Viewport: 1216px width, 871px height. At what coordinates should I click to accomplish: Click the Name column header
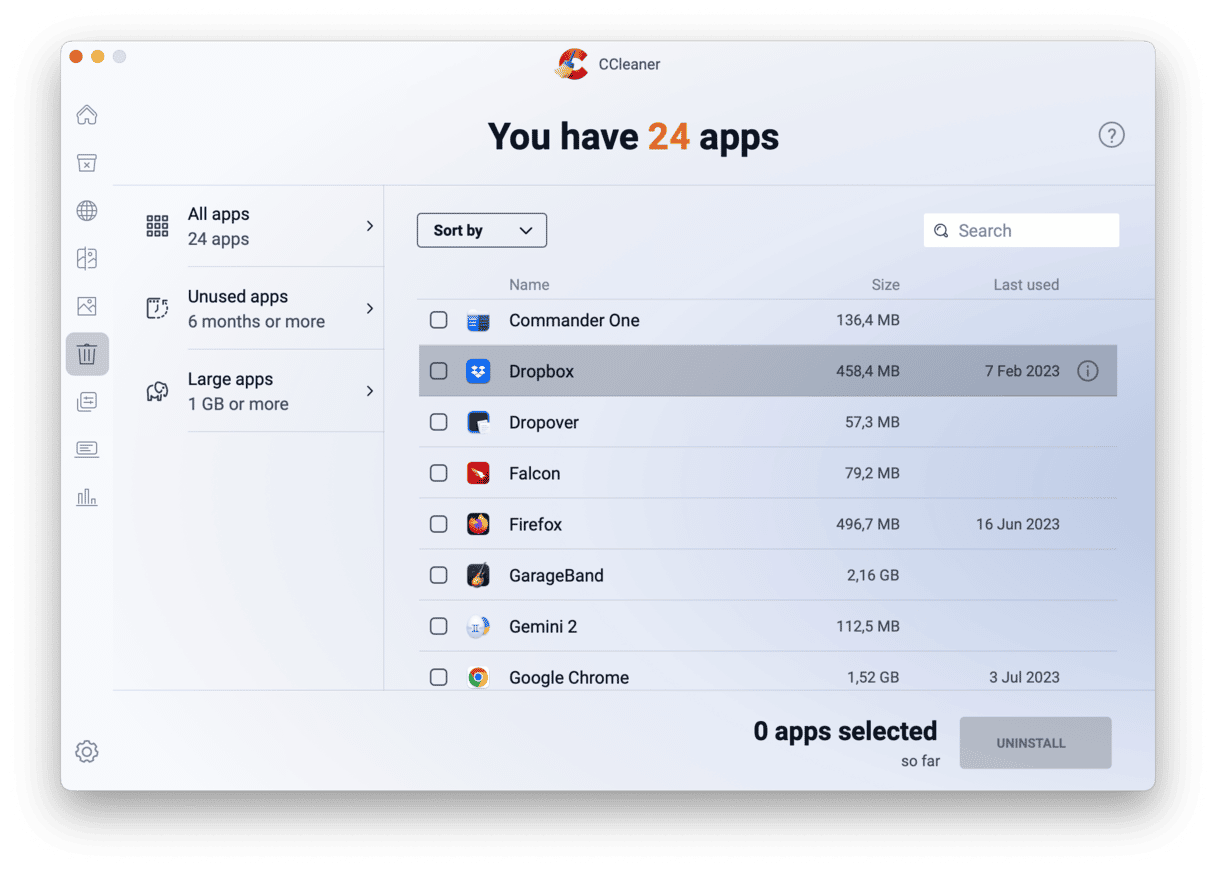529,285
